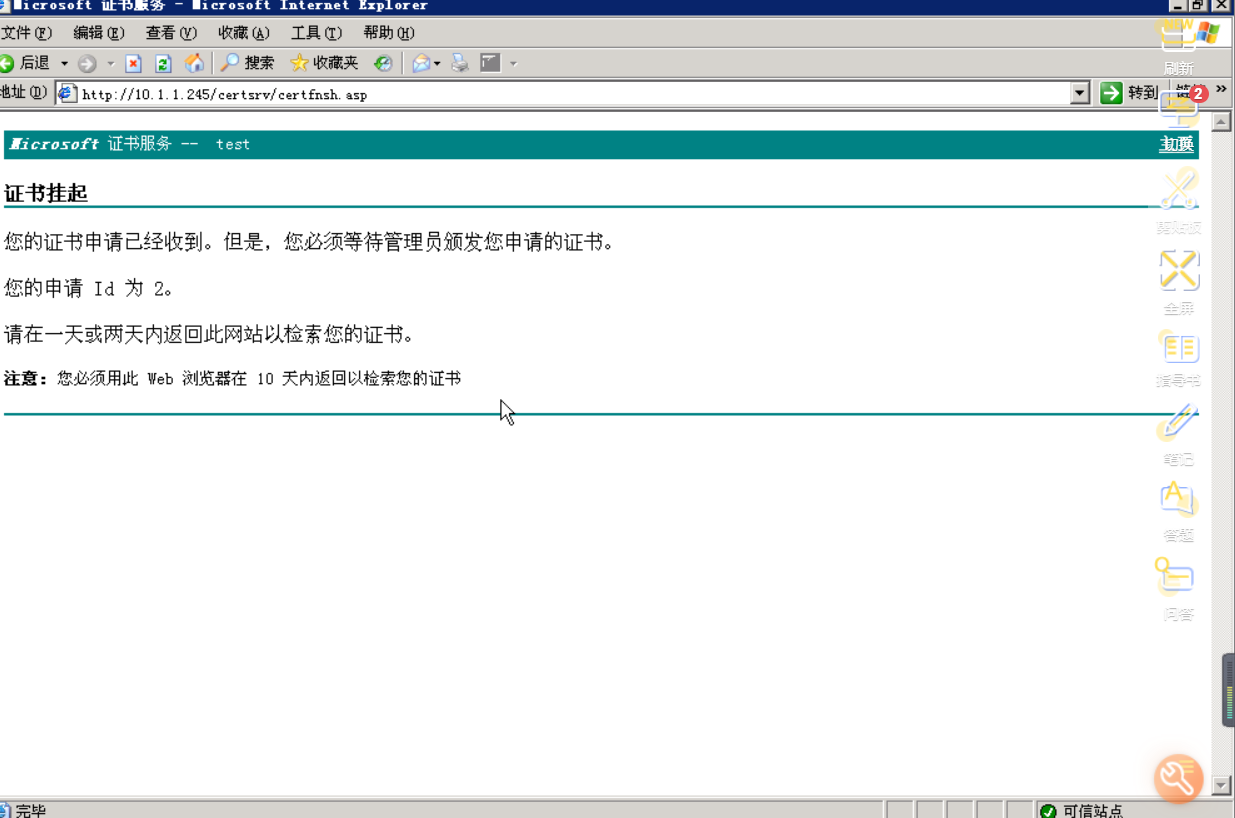Open the 指导书 guidebook sidebar icon
1235x818 pixels.
[x=1179, y=360]
